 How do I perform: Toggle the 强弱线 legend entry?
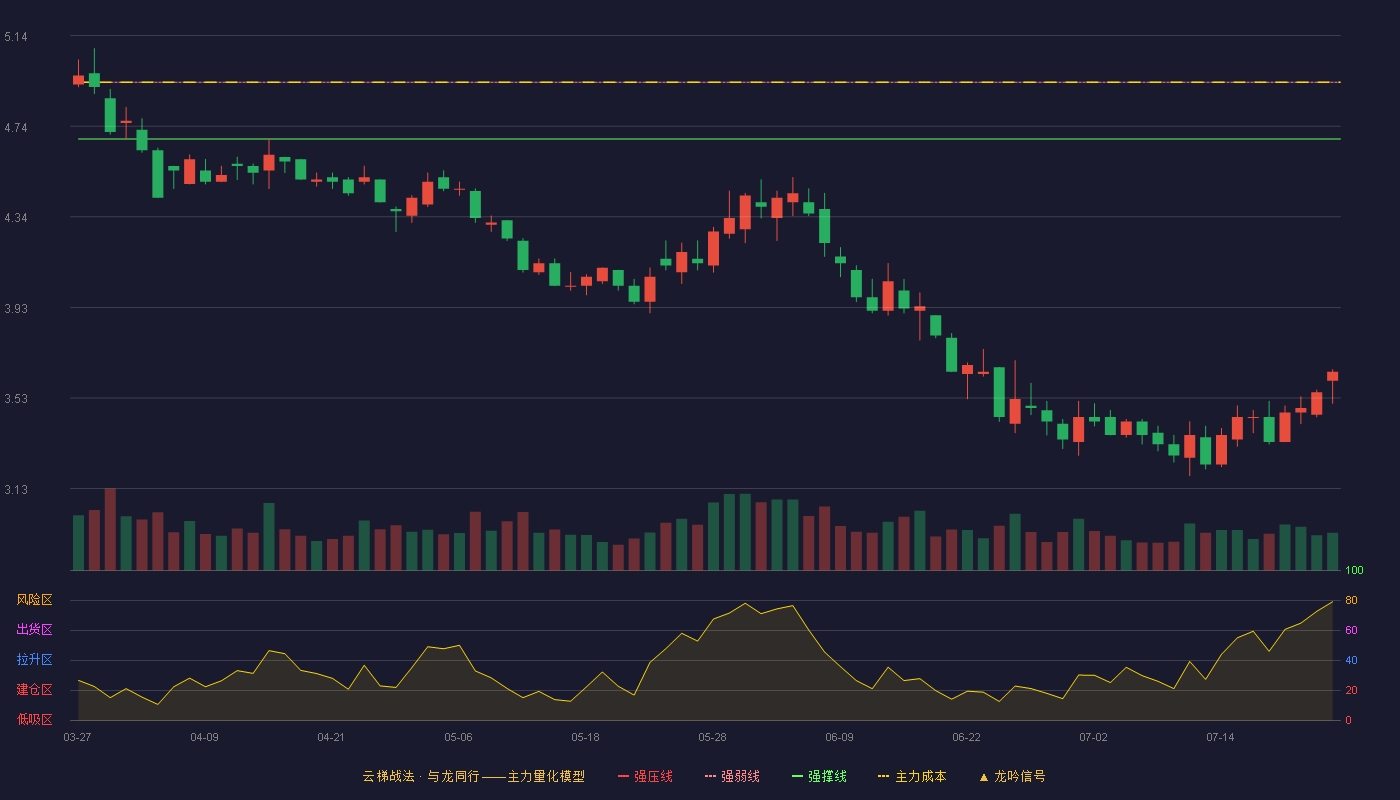732,776
